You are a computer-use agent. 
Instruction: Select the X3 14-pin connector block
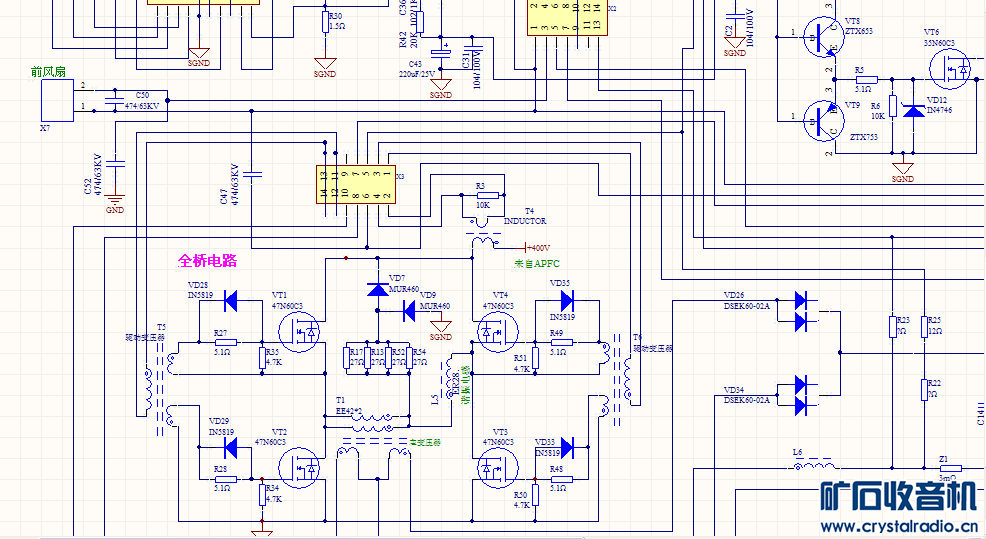click(x=356, y=184)
